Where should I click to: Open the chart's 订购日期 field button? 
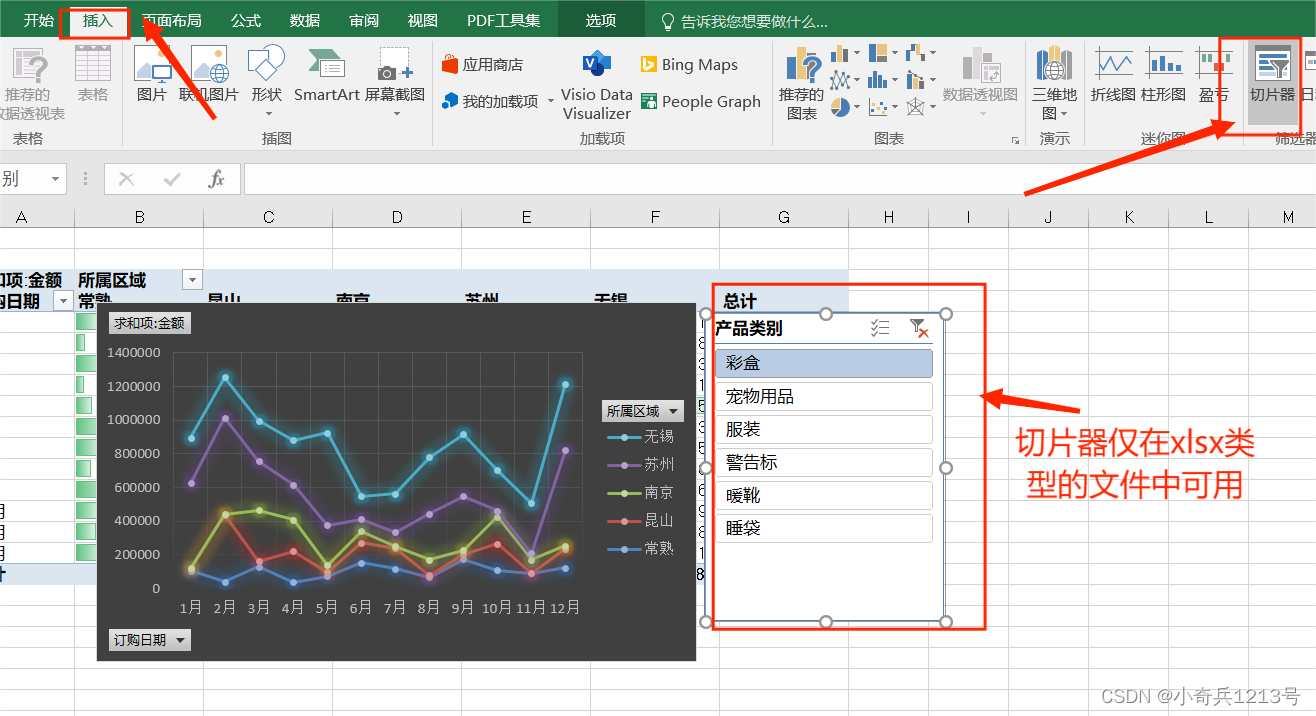149,640
